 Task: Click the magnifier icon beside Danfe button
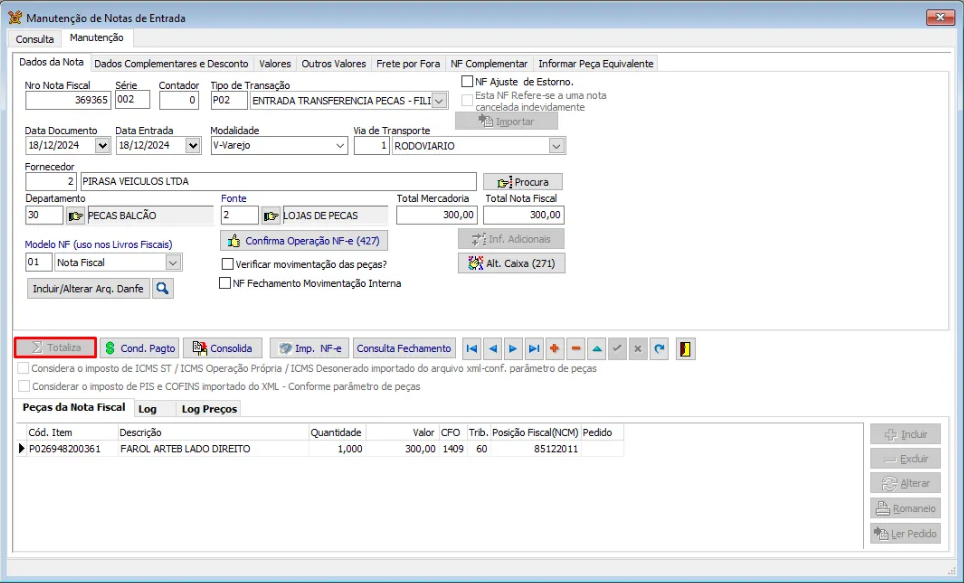(162, 288)
